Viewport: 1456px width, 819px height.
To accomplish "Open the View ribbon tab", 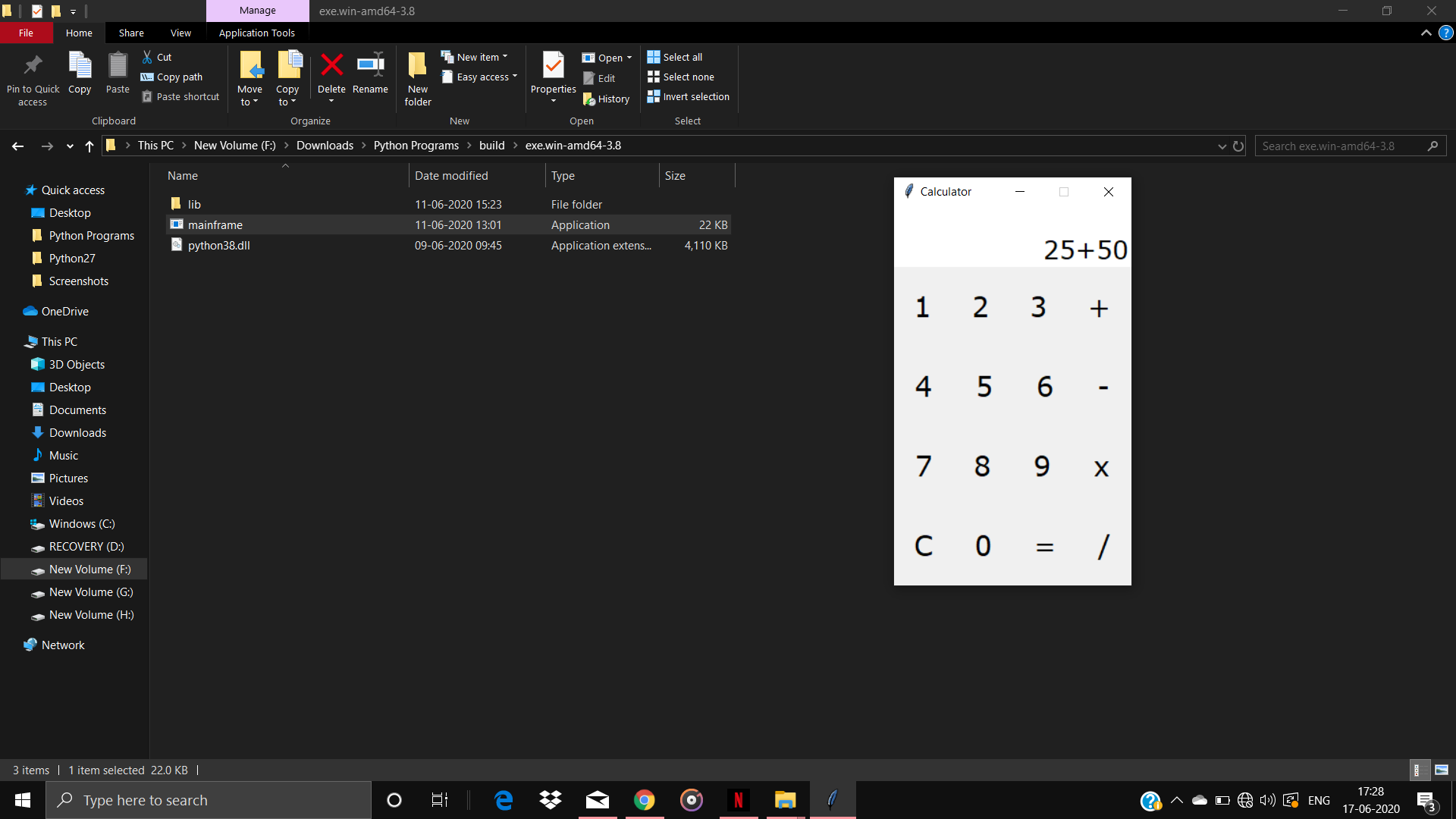I will [180, 33].
